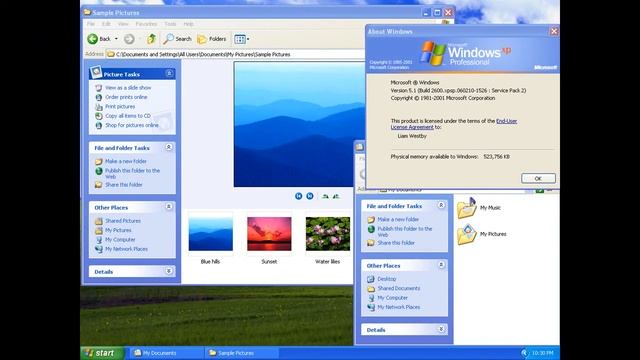Click Copy all items to CD

click(128, 116)
